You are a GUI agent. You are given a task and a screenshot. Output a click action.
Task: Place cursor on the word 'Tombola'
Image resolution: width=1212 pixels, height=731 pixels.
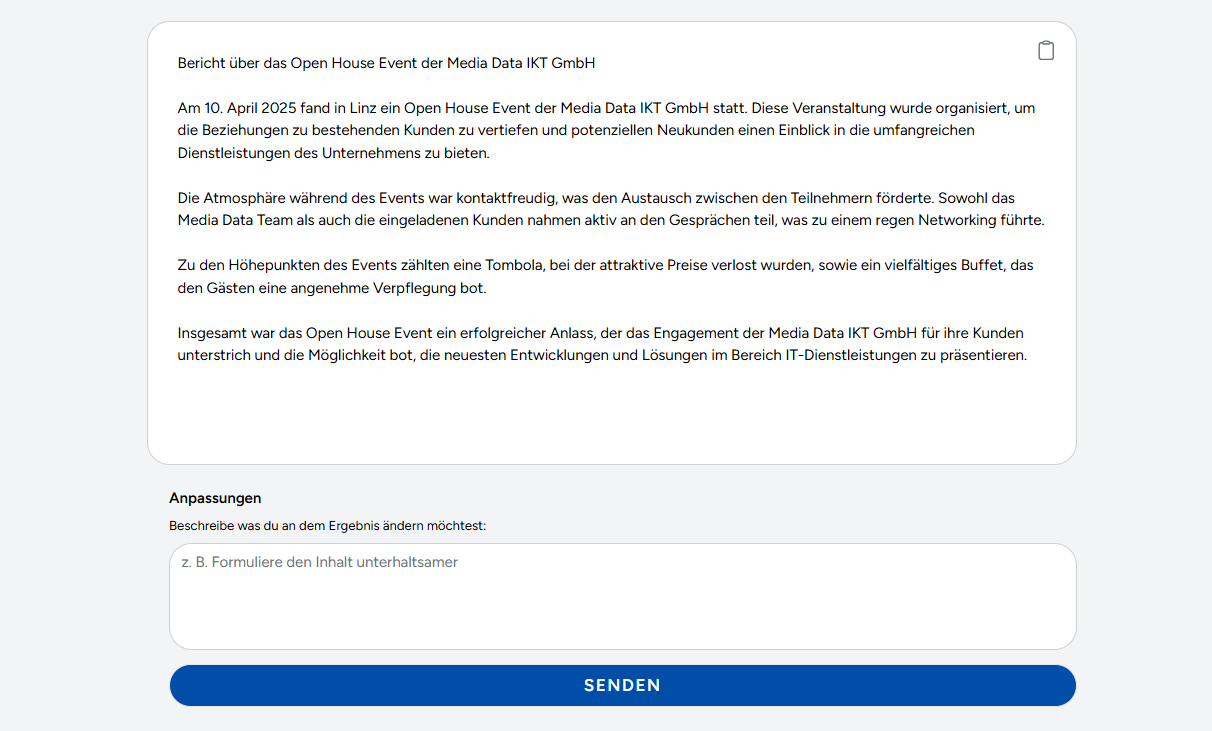512,265
